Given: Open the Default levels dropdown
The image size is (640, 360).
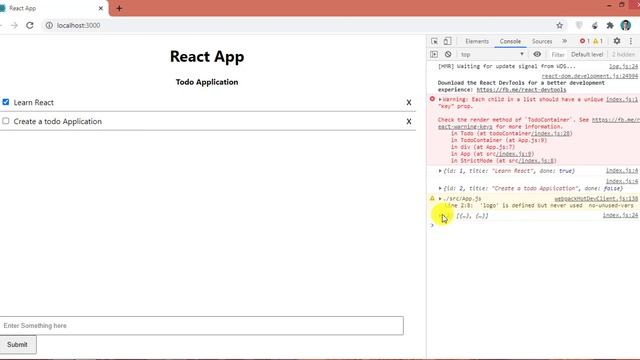Looking at the screenshot, I should coord(587,54).
